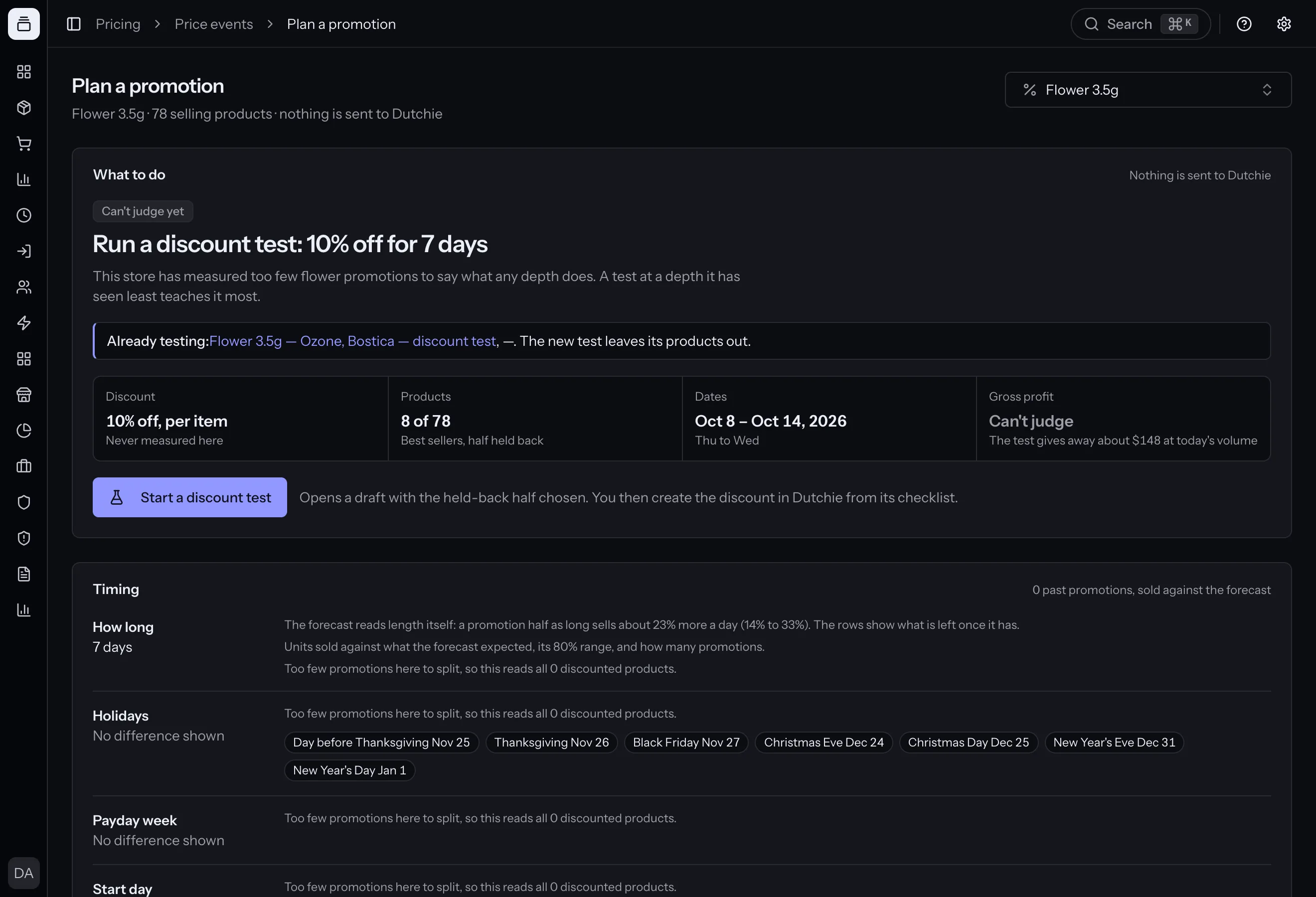1316x897 pixels.
Task: Open the storefront sidebar icon
Action: (x=24, y=395)
